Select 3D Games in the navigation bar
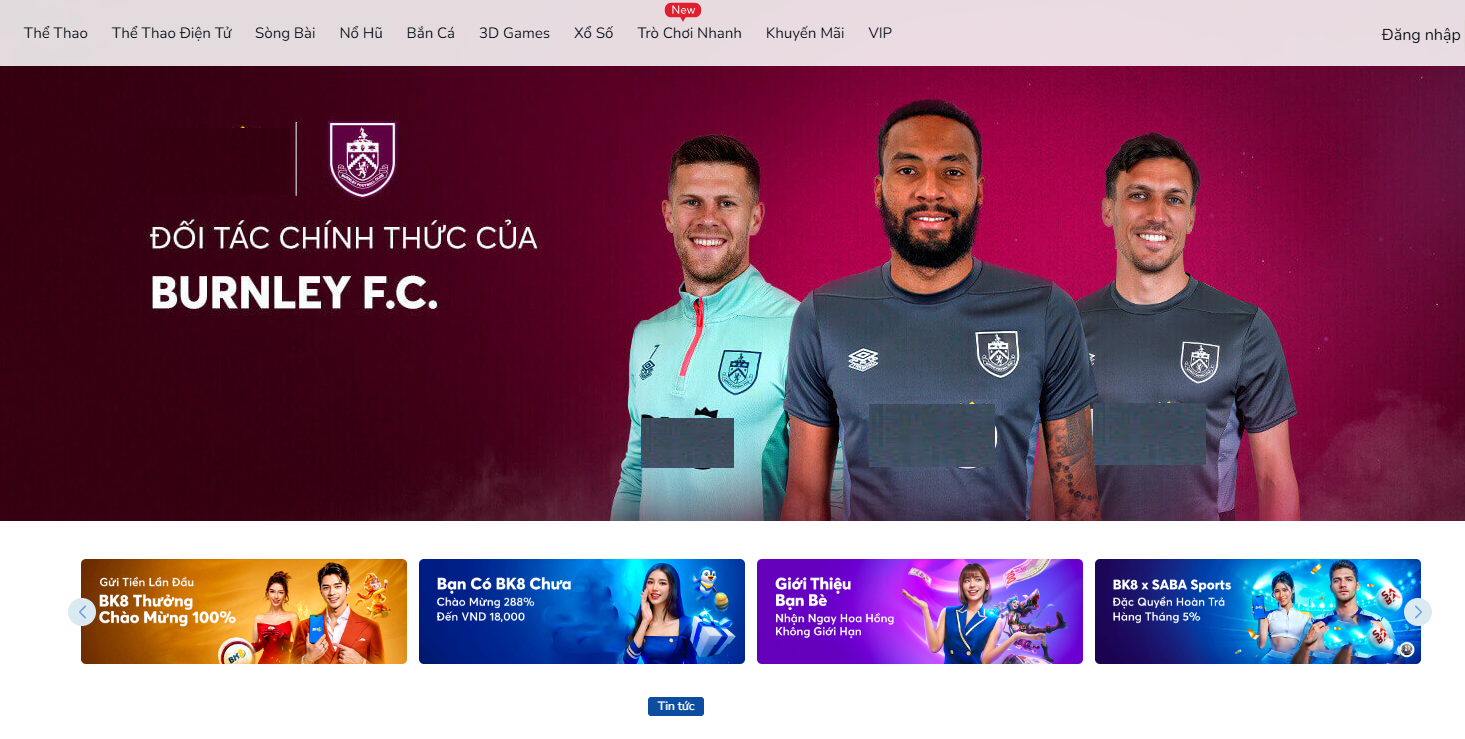This screenshot has width=1465, height=739. pyautogui.click(x=514, y=33)
